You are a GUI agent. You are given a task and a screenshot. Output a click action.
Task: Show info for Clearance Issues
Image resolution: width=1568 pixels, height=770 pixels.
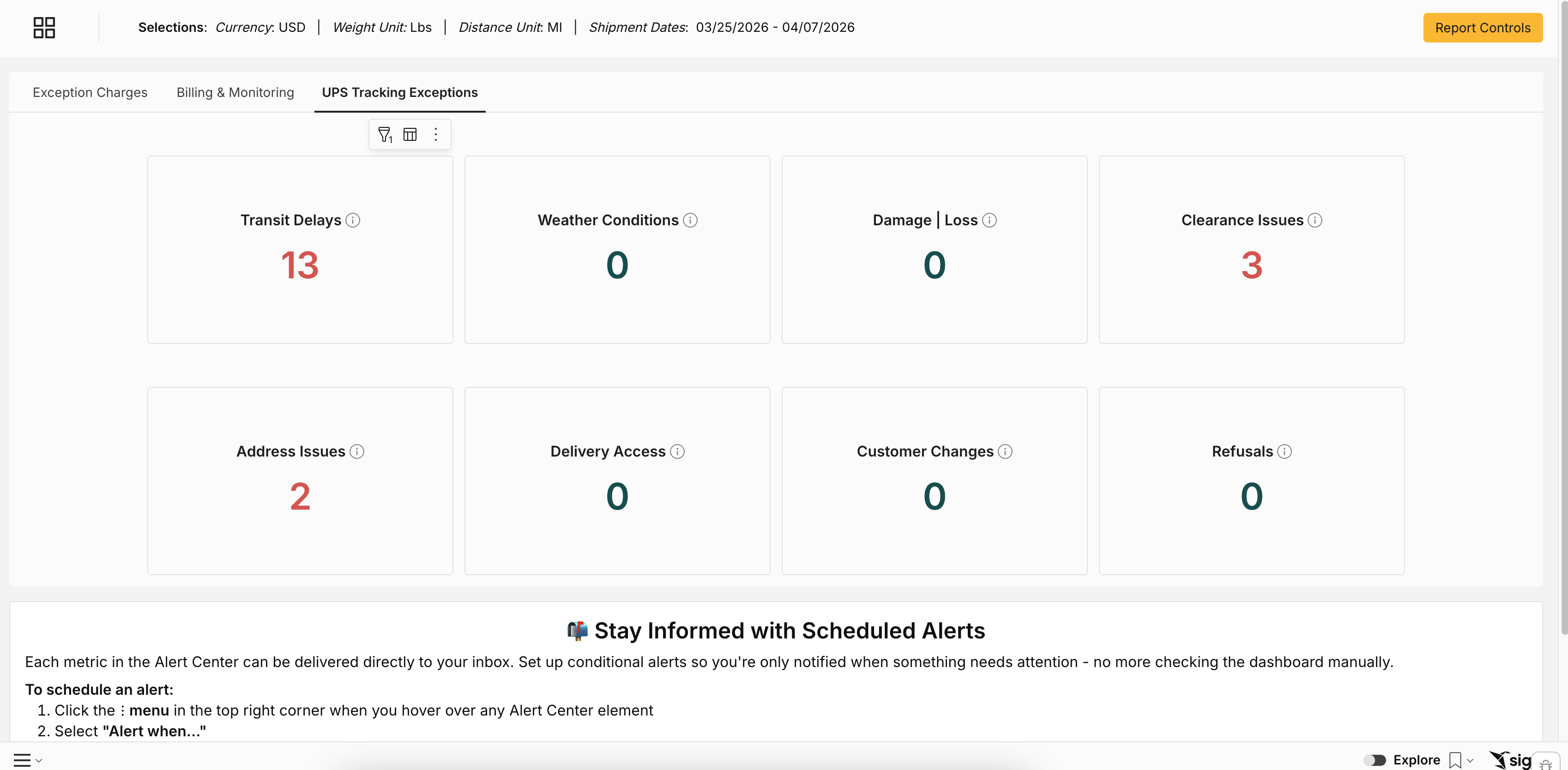pyautogui.click(x=1315, y=220)
